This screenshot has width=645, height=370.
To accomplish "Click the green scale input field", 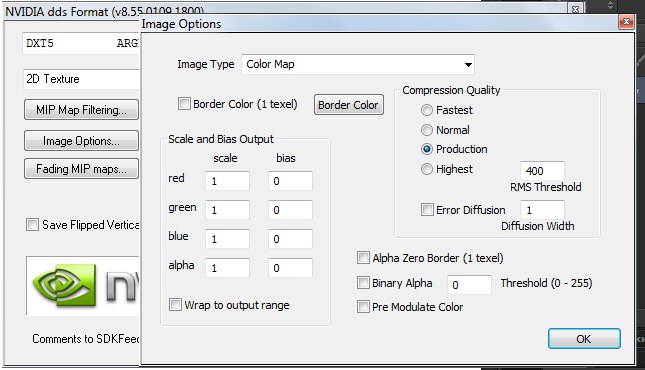I will coord(227,210).
